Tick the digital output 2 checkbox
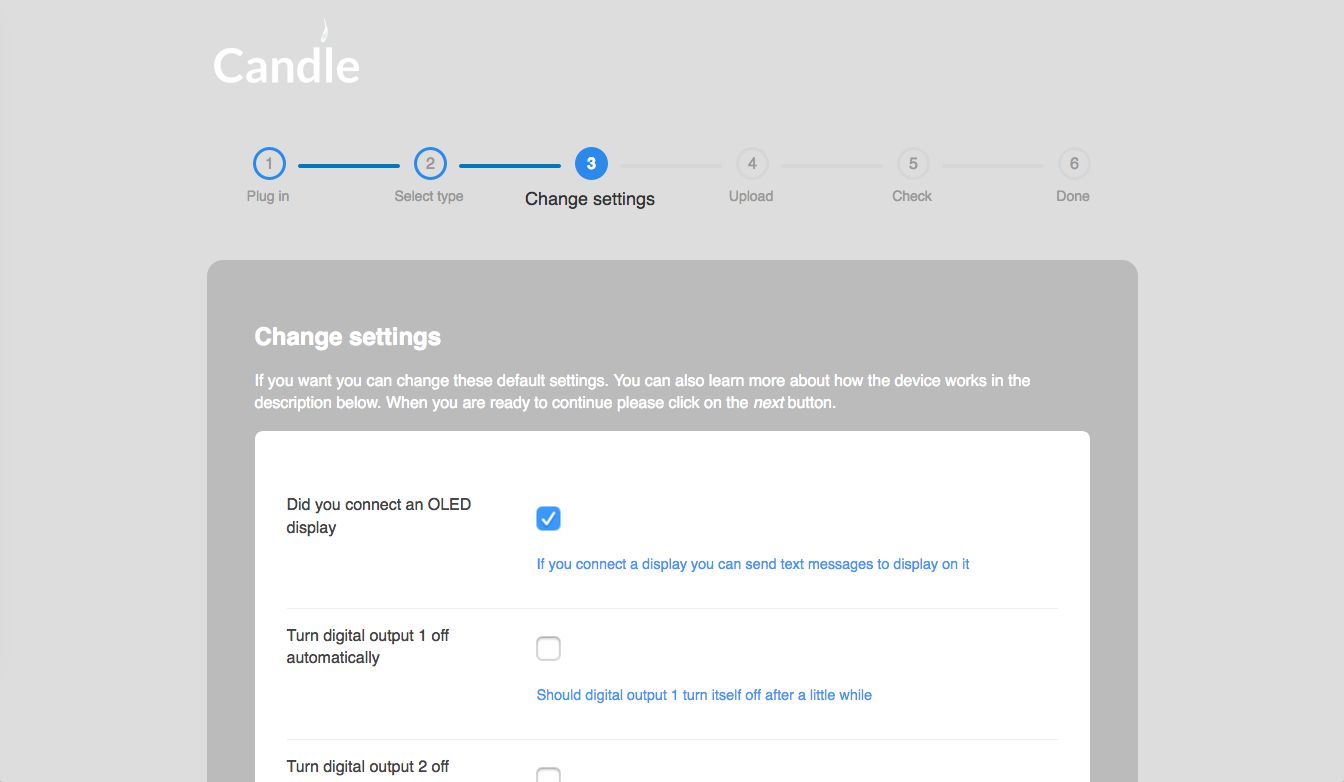1344x782 pixels. click(x=548, y=775)
